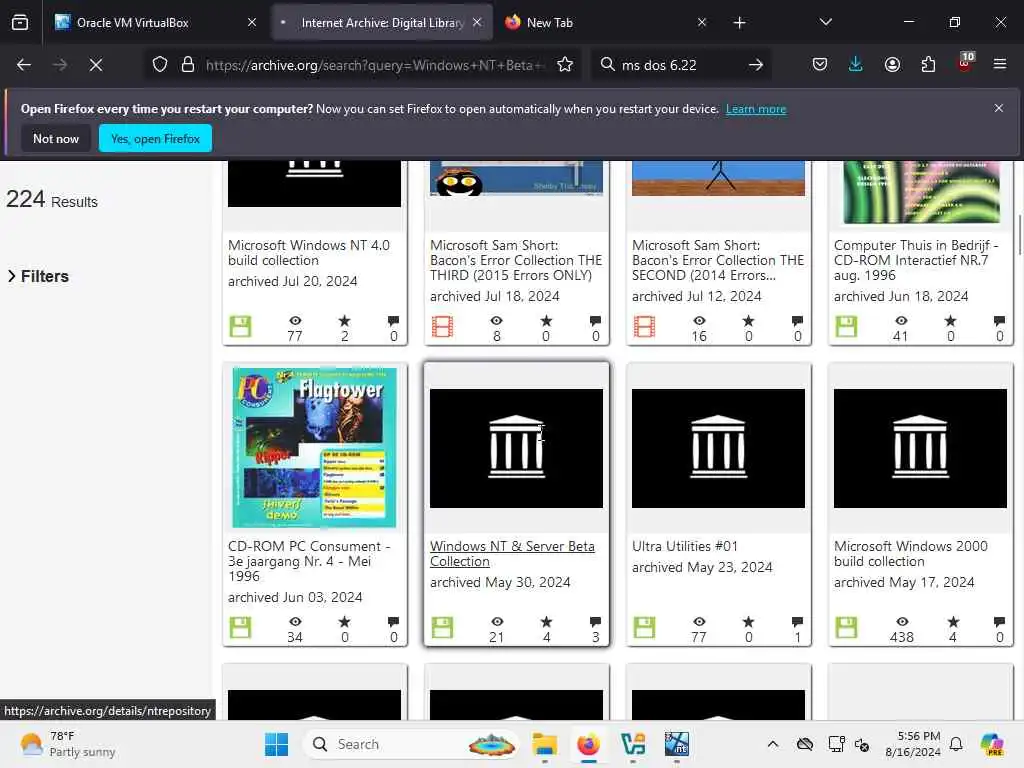Open the List all tabs dropdown
This screenshot has height=768, width=1024.
[825, 22]
